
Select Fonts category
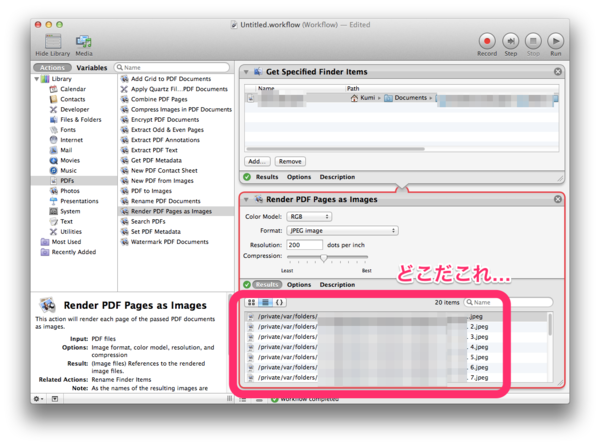coord(68,130)
